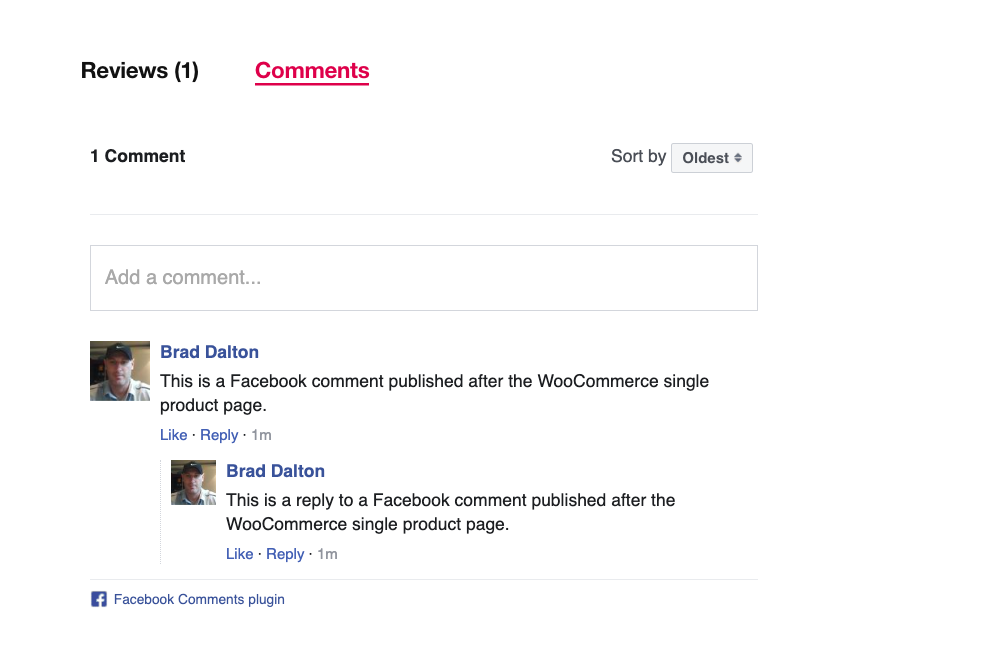The image size is (1000, 663).
Task: Click the Add a comment input field
Action: (424, 277)
